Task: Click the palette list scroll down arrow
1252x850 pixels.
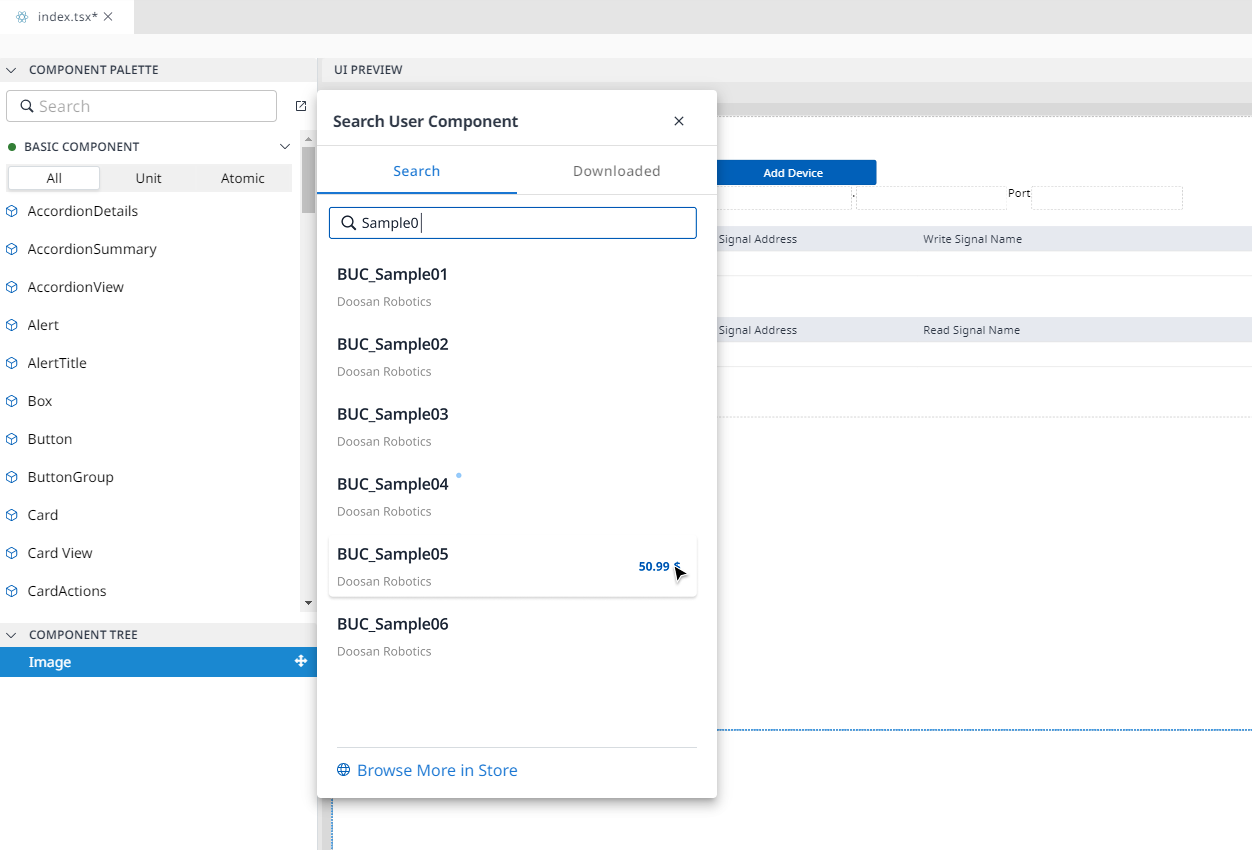Action: [308, 603]
